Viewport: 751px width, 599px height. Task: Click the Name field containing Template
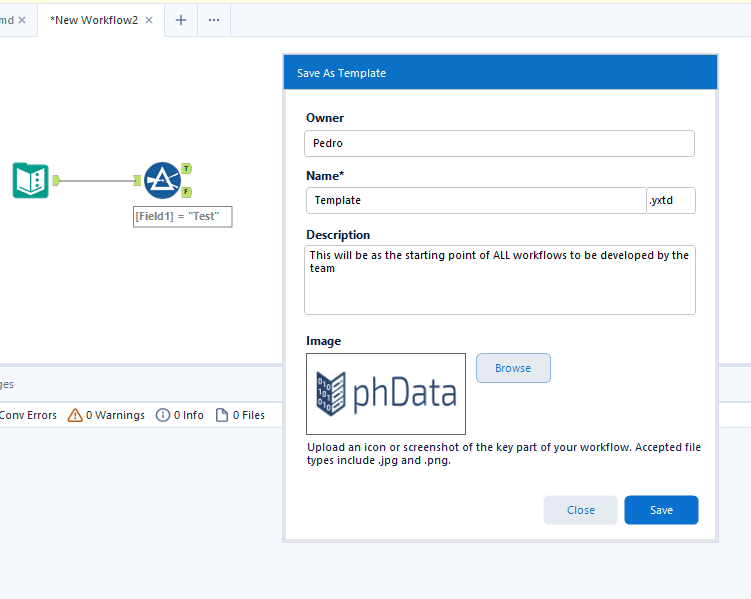(476, 200)
